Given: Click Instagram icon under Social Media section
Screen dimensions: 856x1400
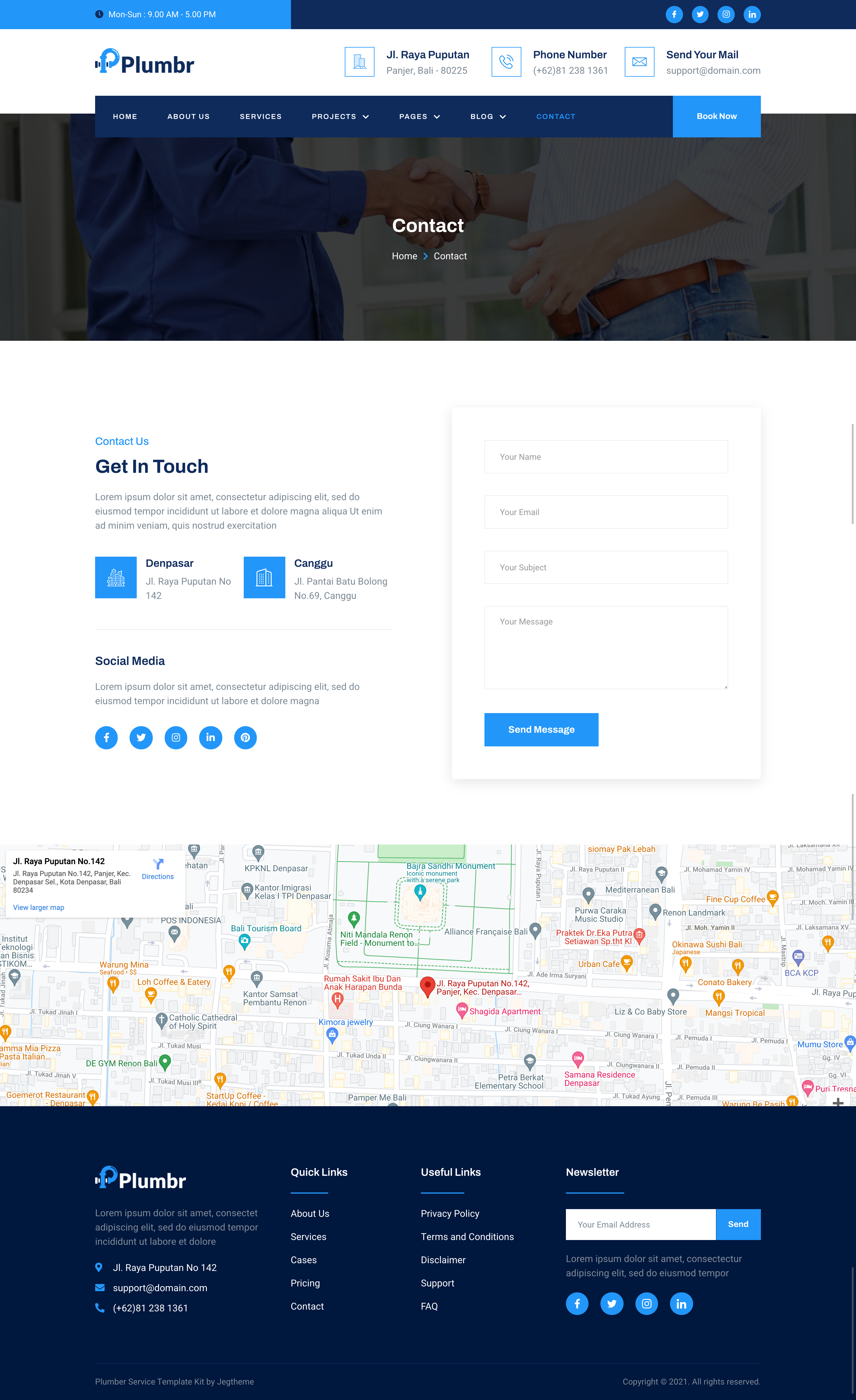Looking at the screenshot, I should [x=176, y=737].
